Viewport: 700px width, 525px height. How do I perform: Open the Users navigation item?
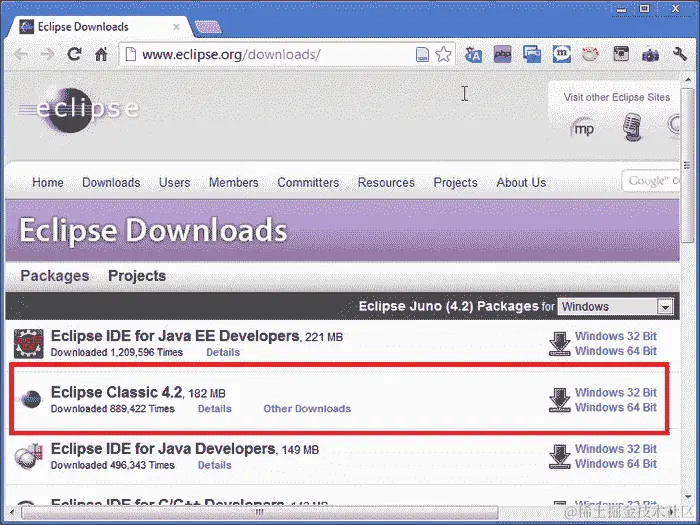175,183
